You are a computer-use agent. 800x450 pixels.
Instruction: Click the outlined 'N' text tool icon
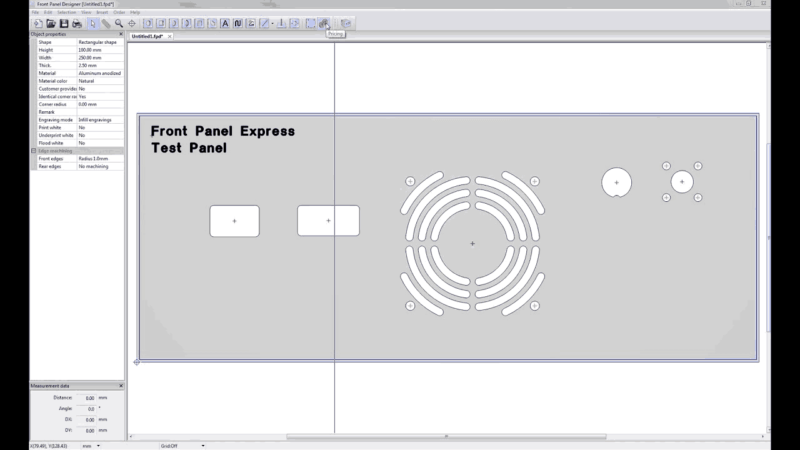[x=238, y=23]
